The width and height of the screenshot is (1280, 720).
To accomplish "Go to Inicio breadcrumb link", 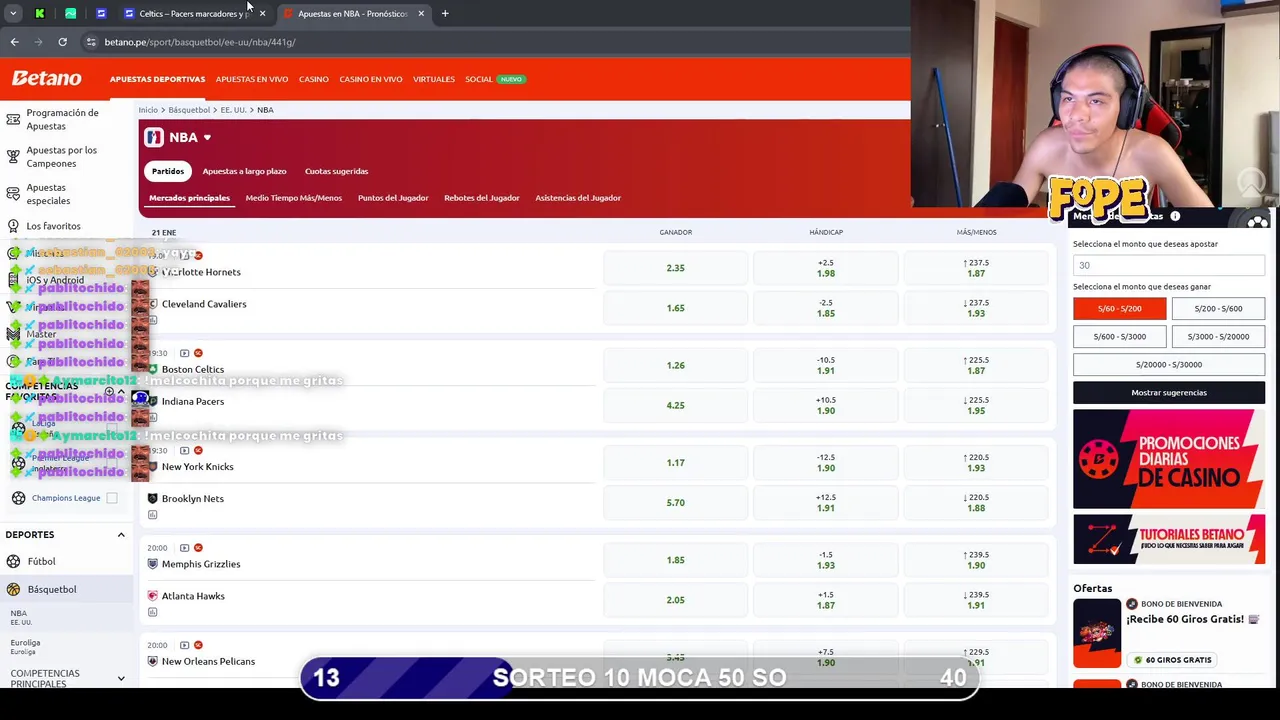I will [x=148, y=110].
